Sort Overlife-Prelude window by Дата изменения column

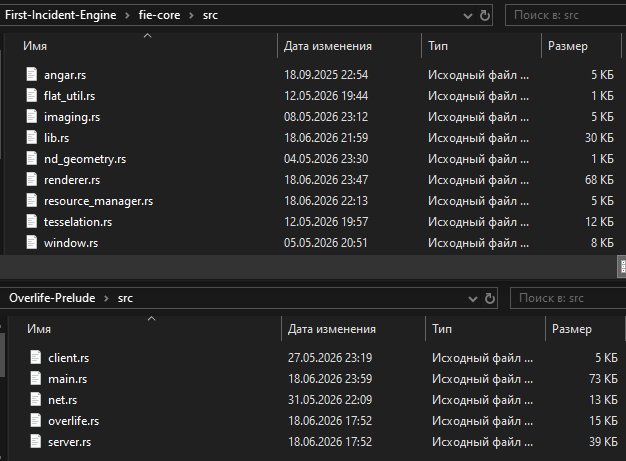coord(332,329)
